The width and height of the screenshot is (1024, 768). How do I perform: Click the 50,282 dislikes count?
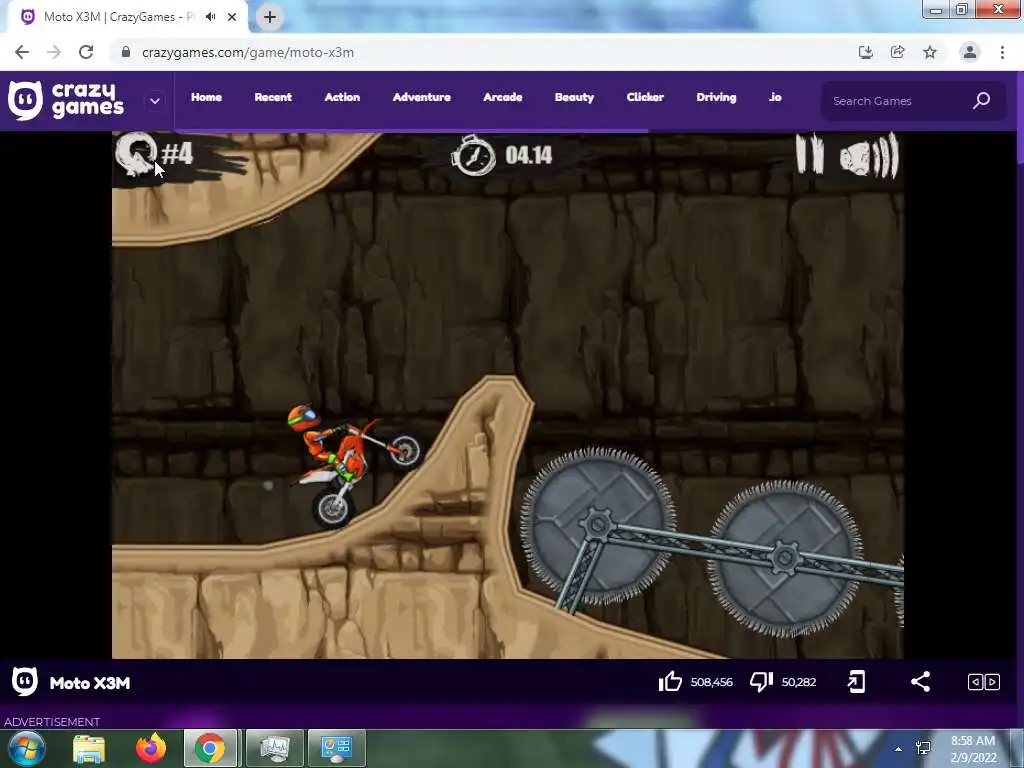pos(799,682)
